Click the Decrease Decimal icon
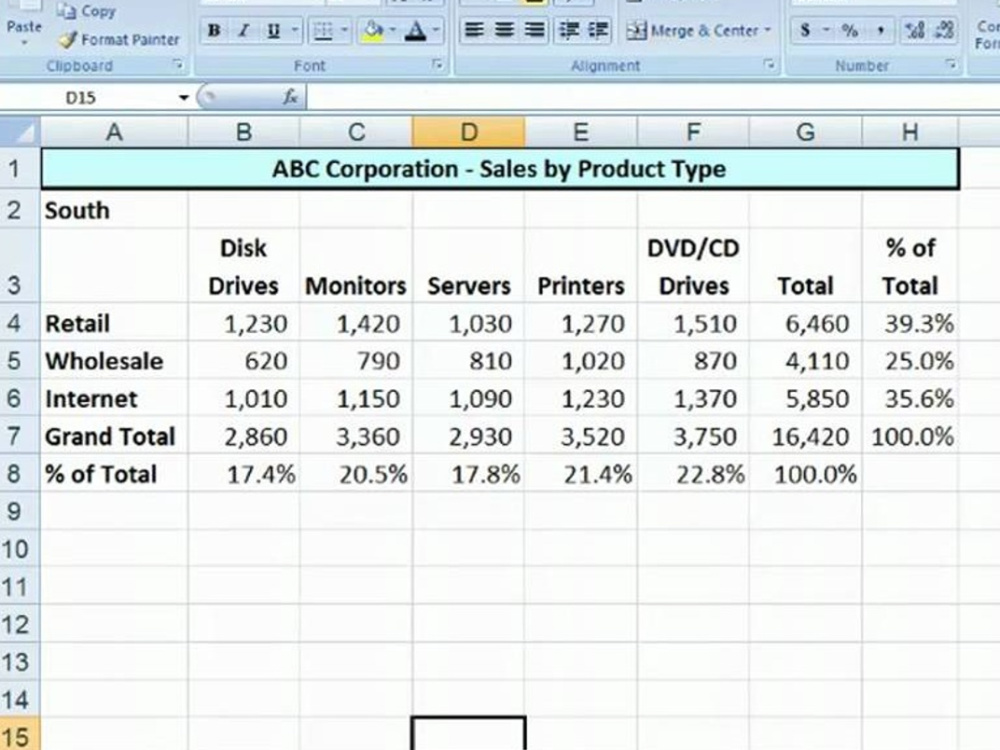Screen dimensions: 1000x750 pos(945,30)
